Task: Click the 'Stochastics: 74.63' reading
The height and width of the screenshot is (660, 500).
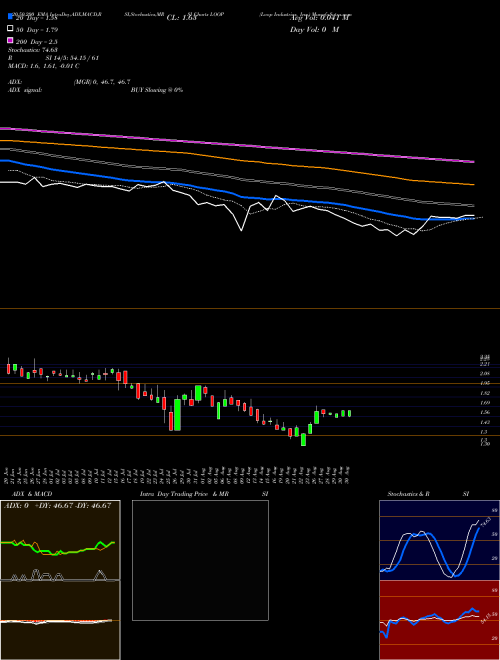Action: [33, 50]
